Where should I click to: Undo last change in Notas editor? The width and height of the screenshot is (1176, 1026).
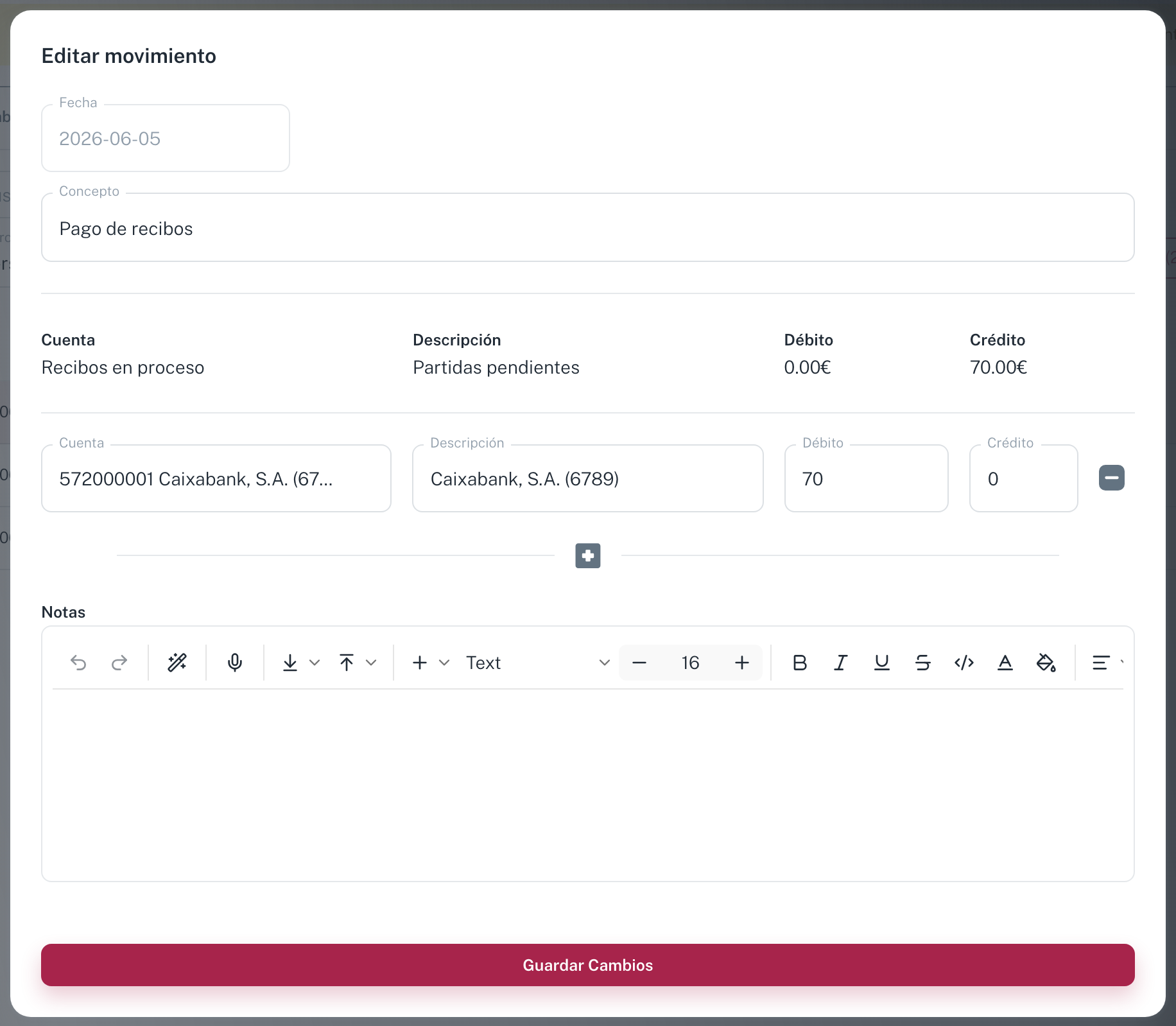pyautogui.click(x=78, y=663)
